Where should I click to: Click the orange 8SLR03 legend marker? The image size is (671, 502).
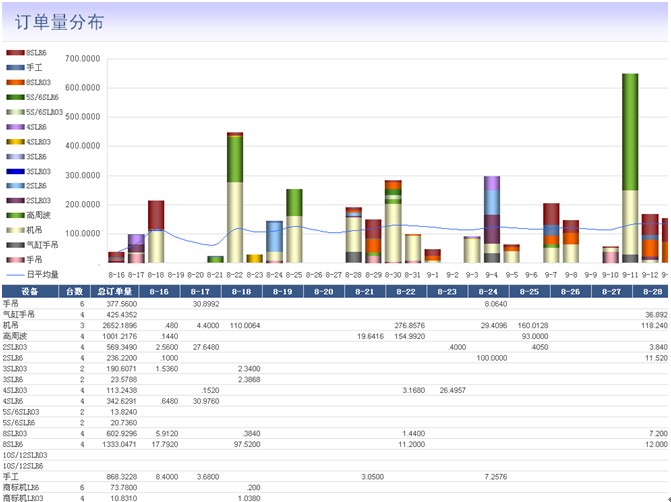click(14, 82)
